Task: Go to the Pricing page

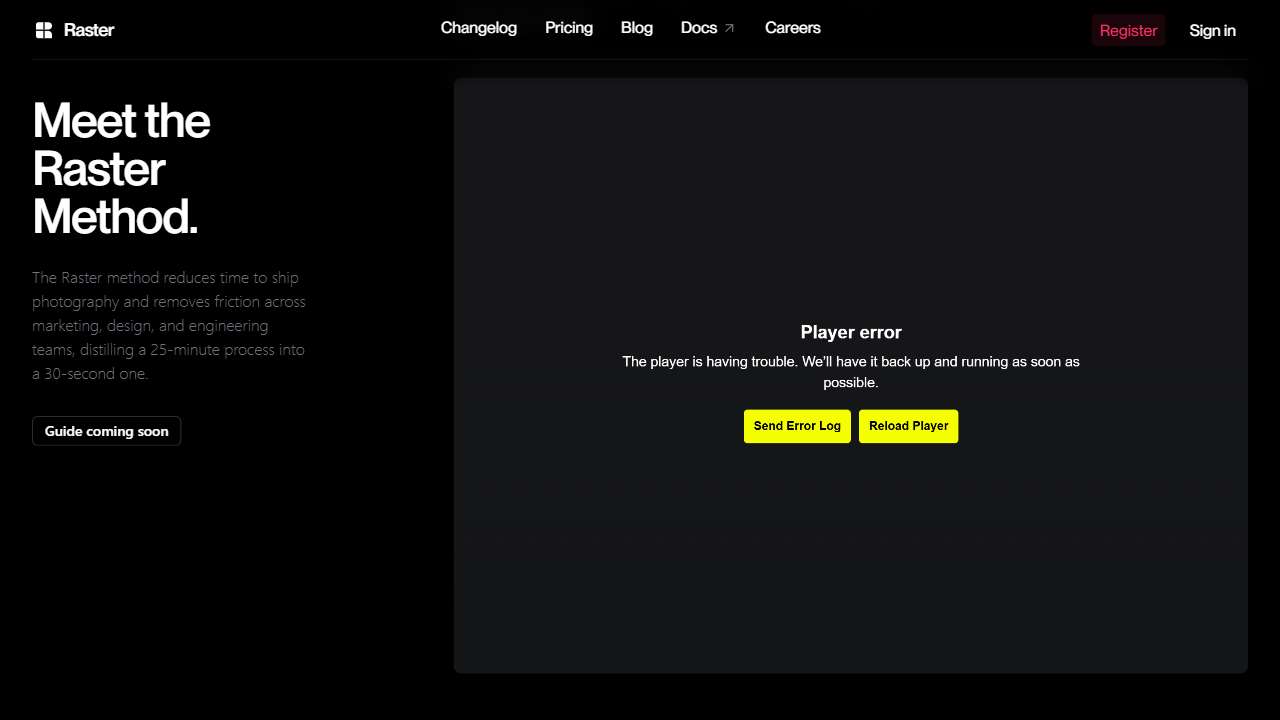Action: point(568,28)
